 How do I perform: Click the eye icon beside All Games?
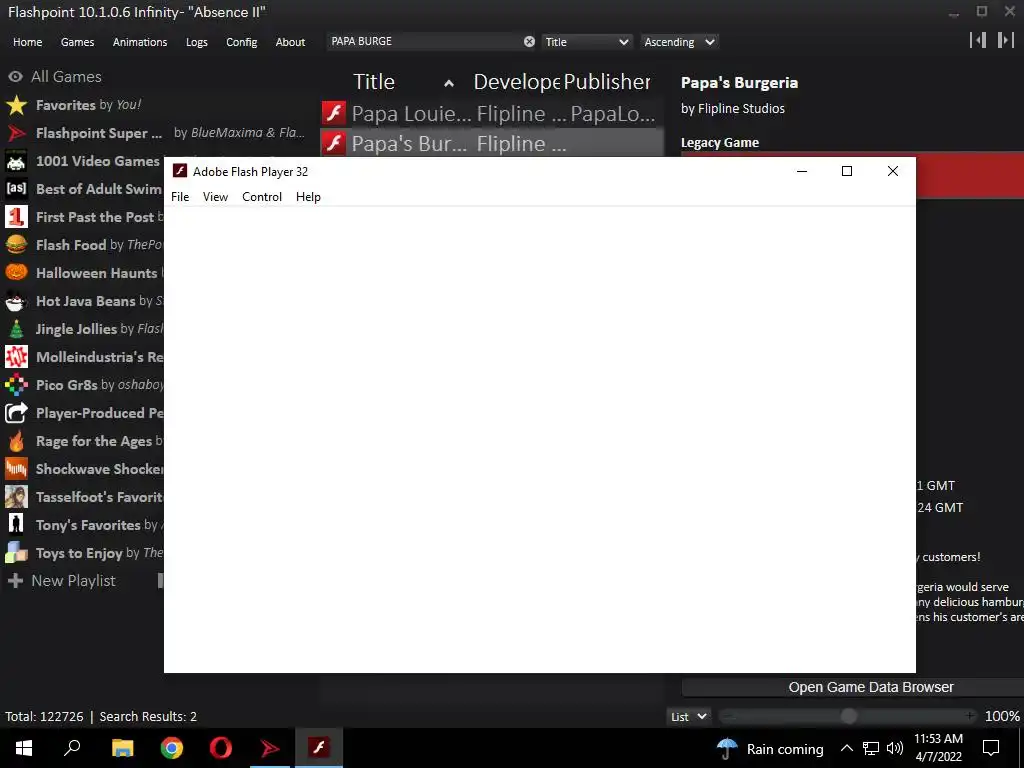15,76
